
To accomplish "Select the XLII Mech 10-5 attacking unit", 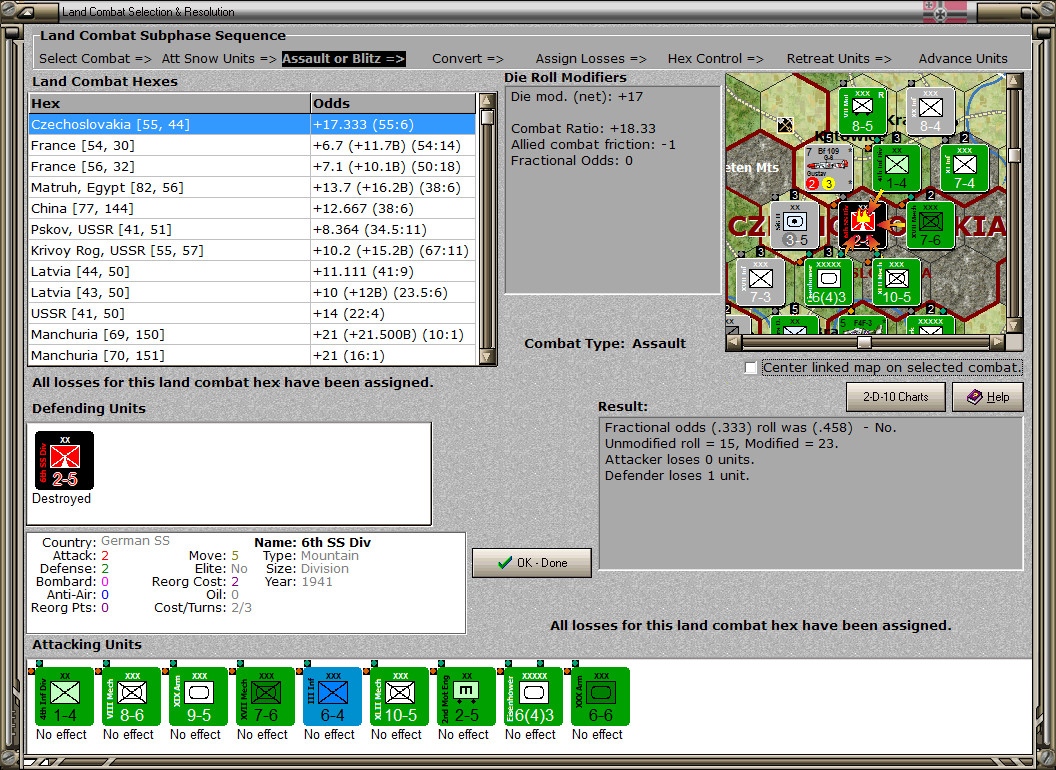I will point(399,696).
